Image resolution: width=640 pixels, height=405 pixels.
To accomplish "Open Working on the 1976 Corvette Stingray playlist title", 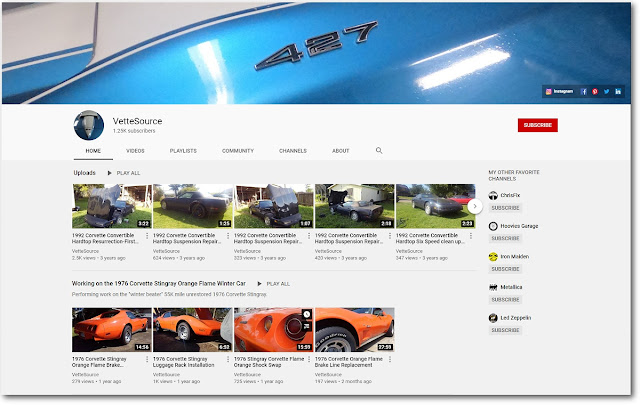I will pyautogui.click(x=159, y=283).
